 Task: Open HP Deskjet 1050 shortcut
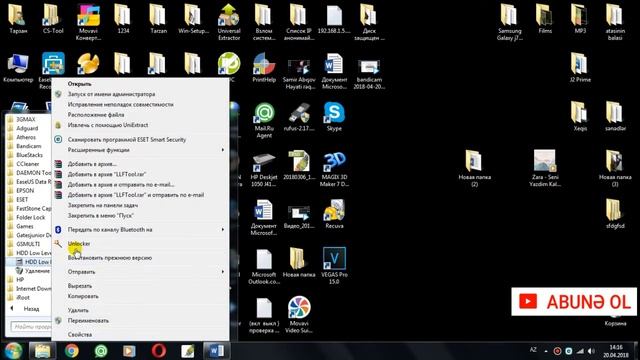point(264,169)
